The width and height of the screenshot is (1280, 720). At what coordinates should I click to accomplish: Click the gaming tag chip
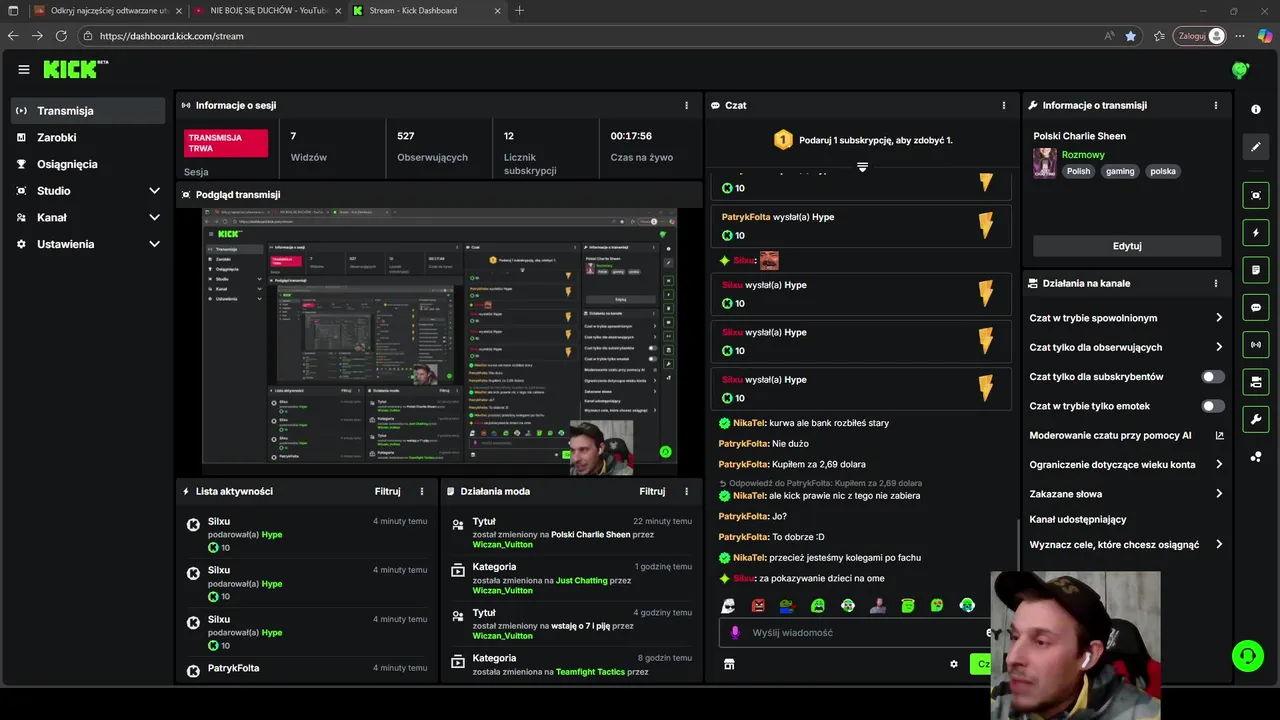(x=1120, y=171)
